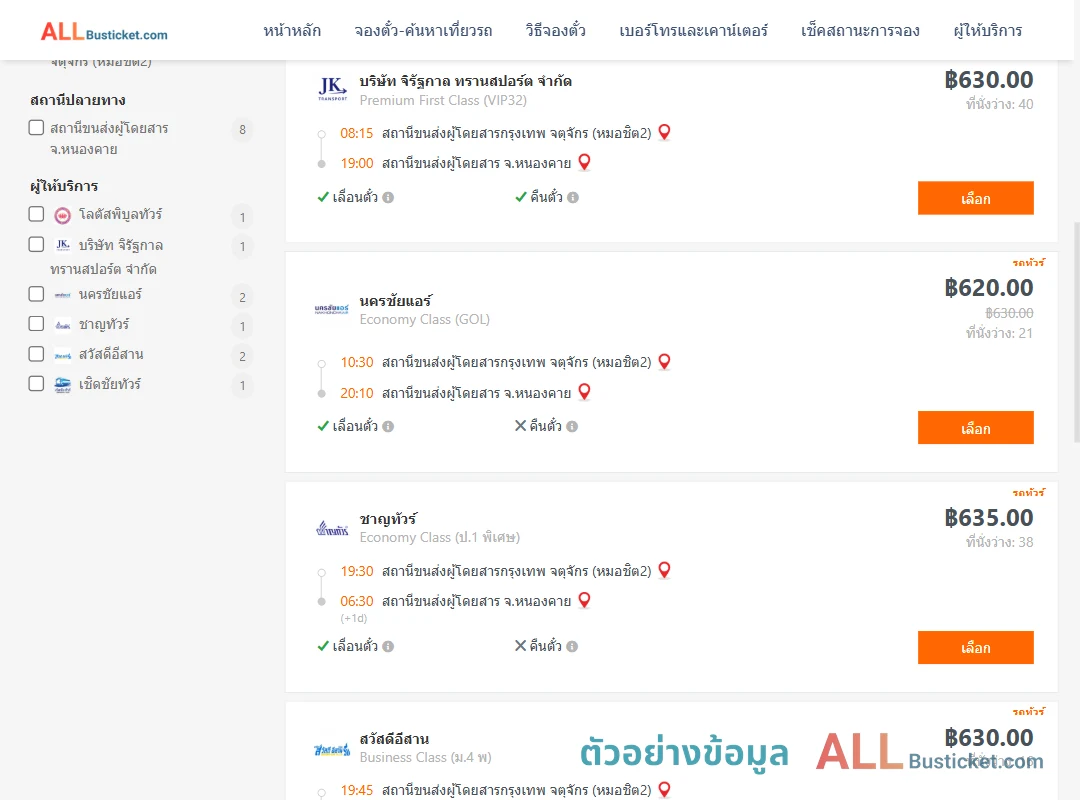Screen dimensions: 1080x800
Task: Click the ชาญทัวร์ logo in its result card
Action: [332, 529]
